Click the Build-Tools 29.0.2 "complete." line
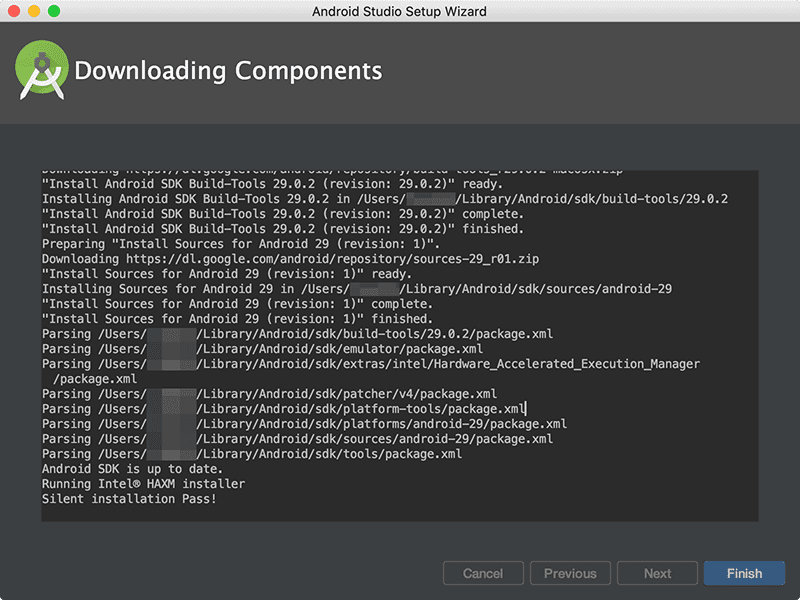The height and width of the screenshot is (600, 800). point(283,214)
